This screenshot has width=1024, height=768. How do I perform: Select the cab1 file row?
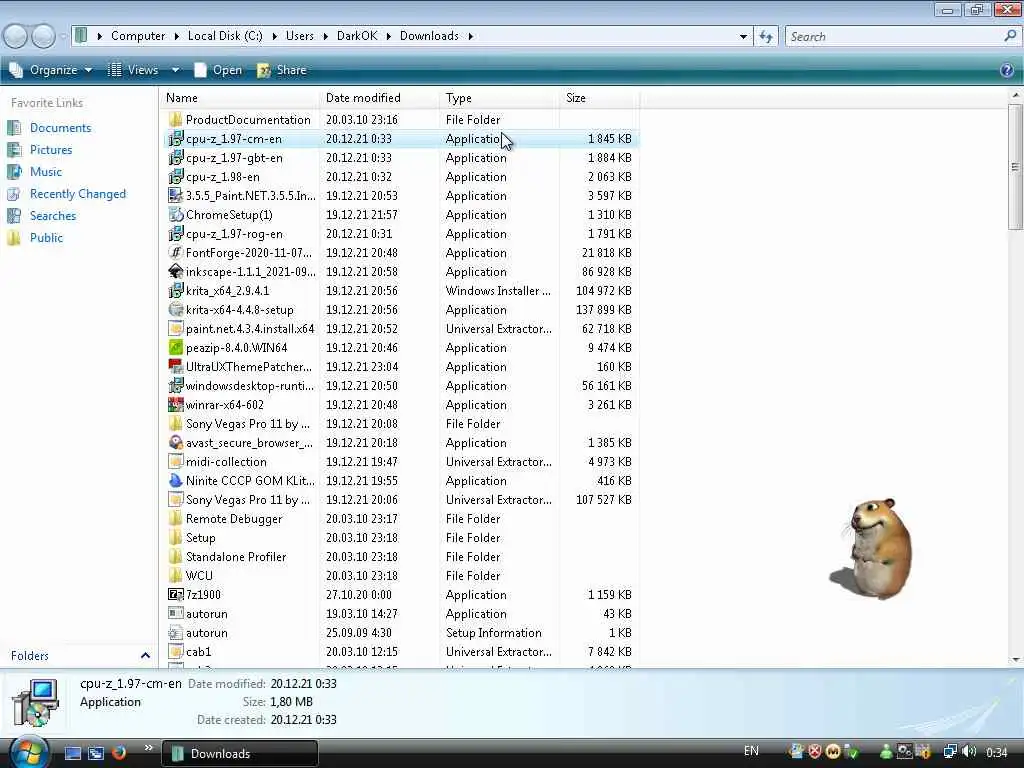(x=400, y=652)
